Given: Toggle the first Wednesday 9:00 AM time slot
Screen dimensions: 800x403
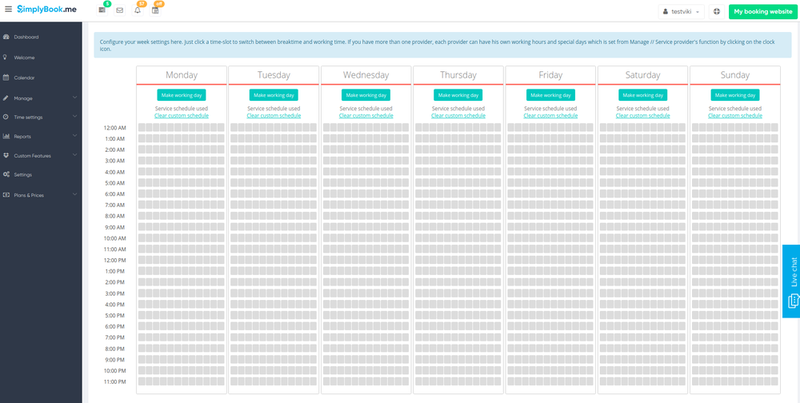Looking at the screenshot, I should [x=327, y=227].
